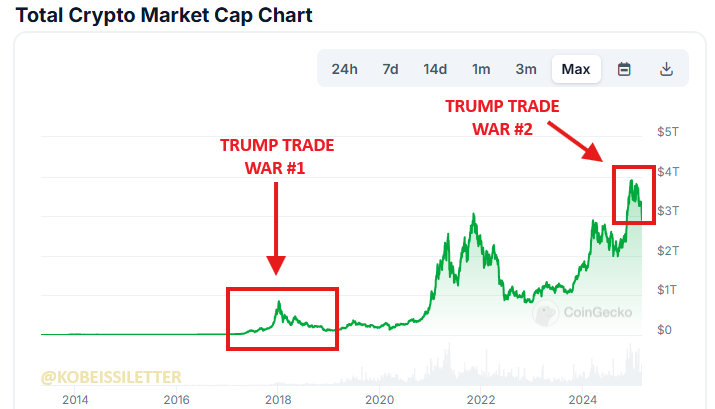The height and width of the screenshot is (409, 715).
Task: Switch to the 24h time range
Action: (344, 69)
